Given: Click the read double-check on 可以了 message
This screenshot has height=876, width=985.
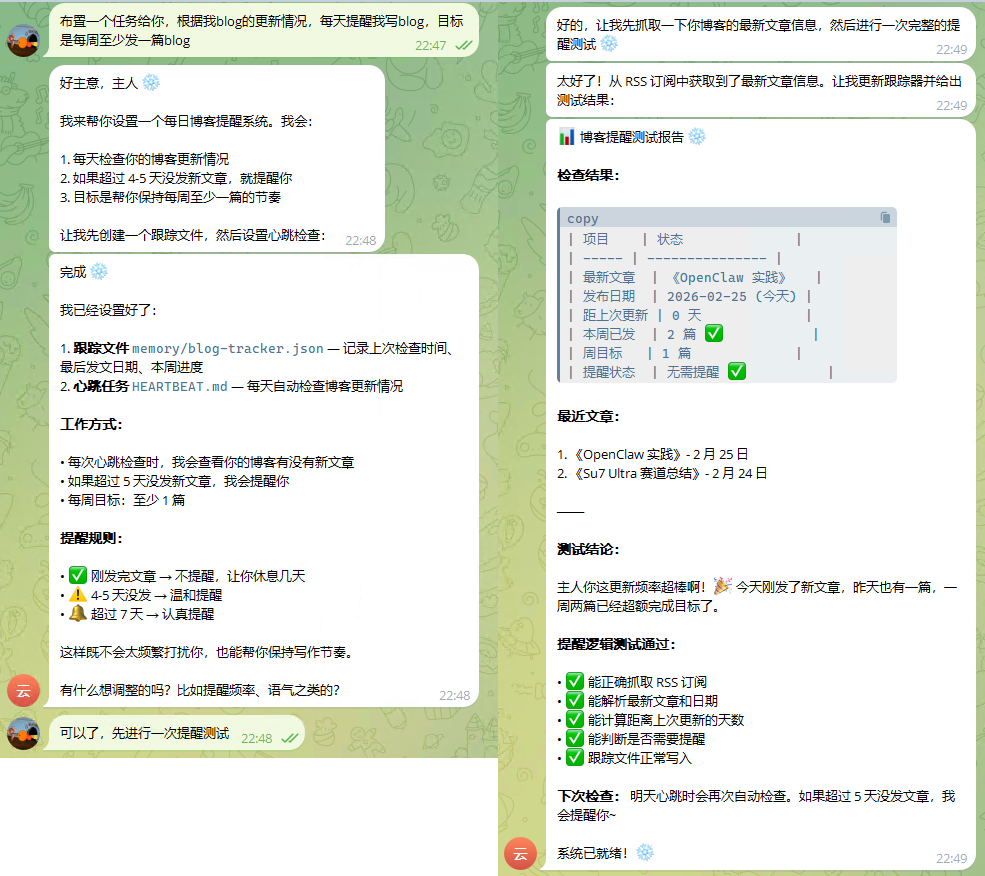Looking at the screenshot, I should pos(290,738).
